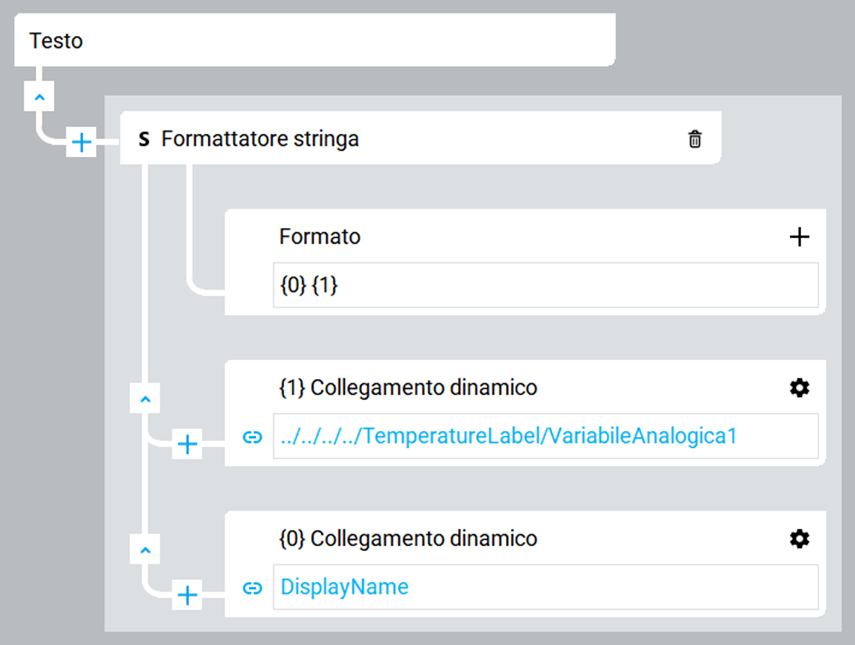Delete the Formattatore stringa converter with trash icon
Viewport: 855px width, 645px height.
click(695, 140)
